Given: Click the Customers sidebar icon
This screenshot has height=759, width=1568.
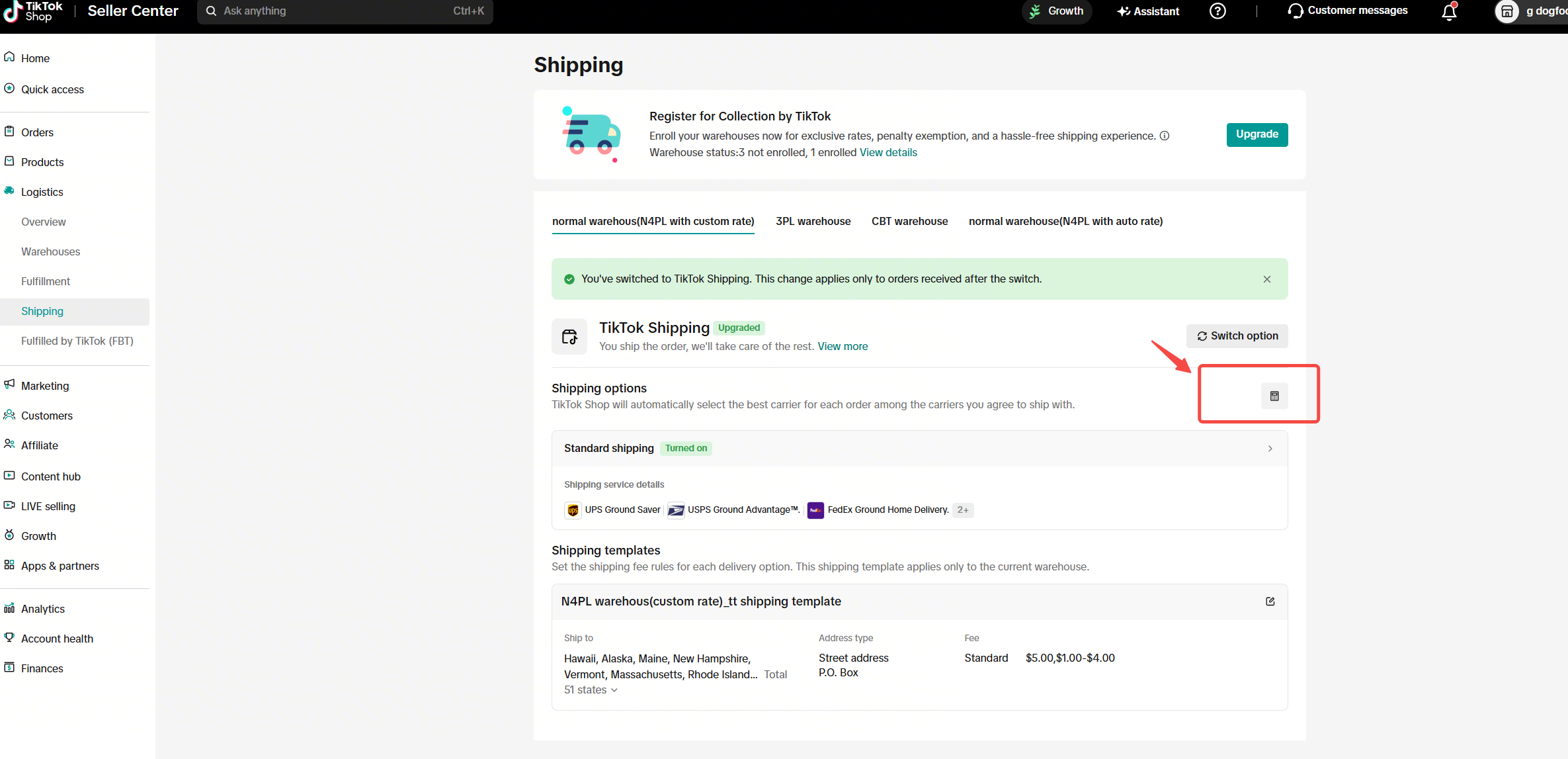Looking at the screenshot, I should (9, 415).
